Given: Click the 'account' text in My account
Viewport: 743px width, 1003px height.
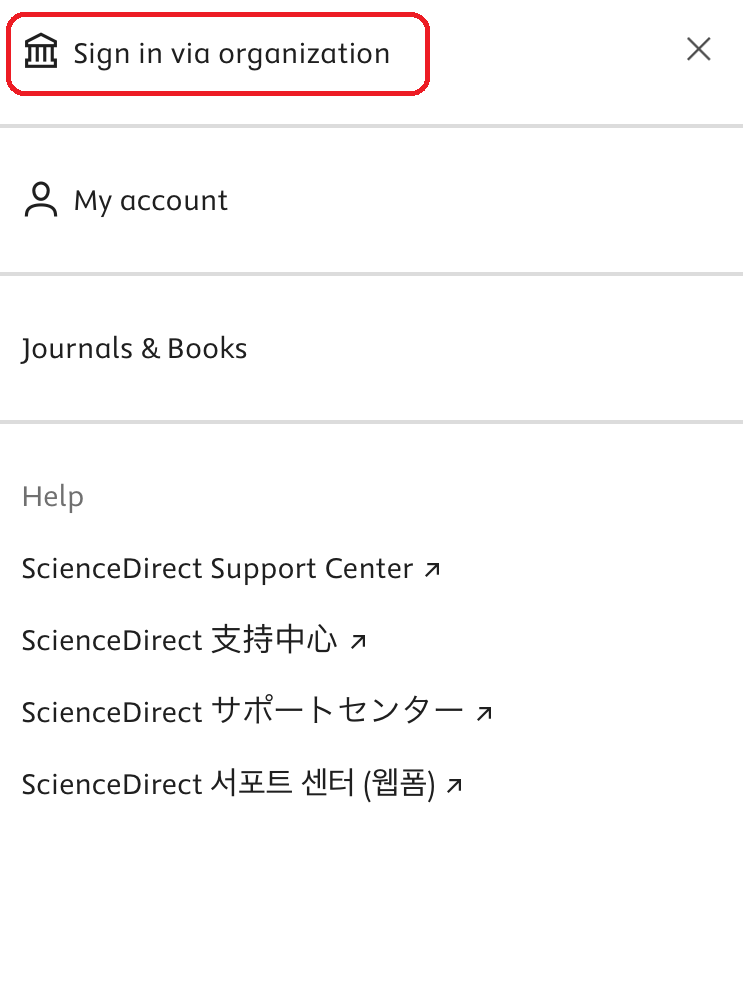Looking at the screenshot, I should click(x=174, y=201).
